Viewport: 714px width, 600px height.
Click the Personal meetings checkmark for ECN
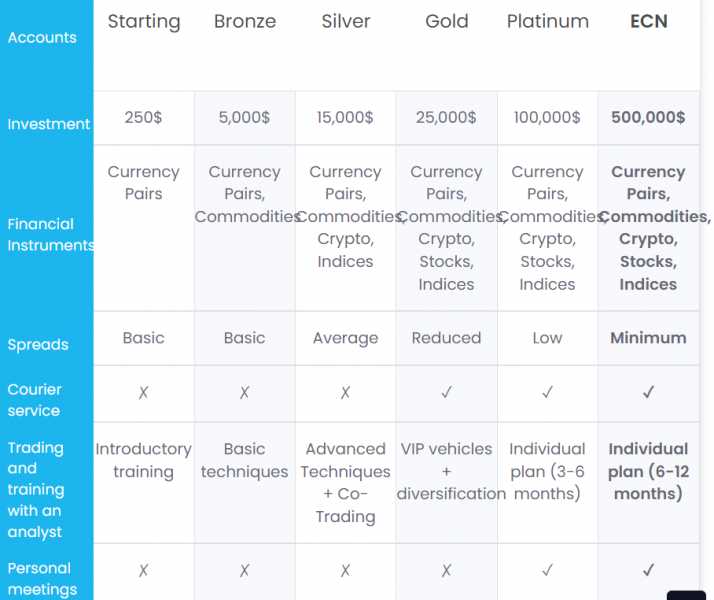click(648, 570)
